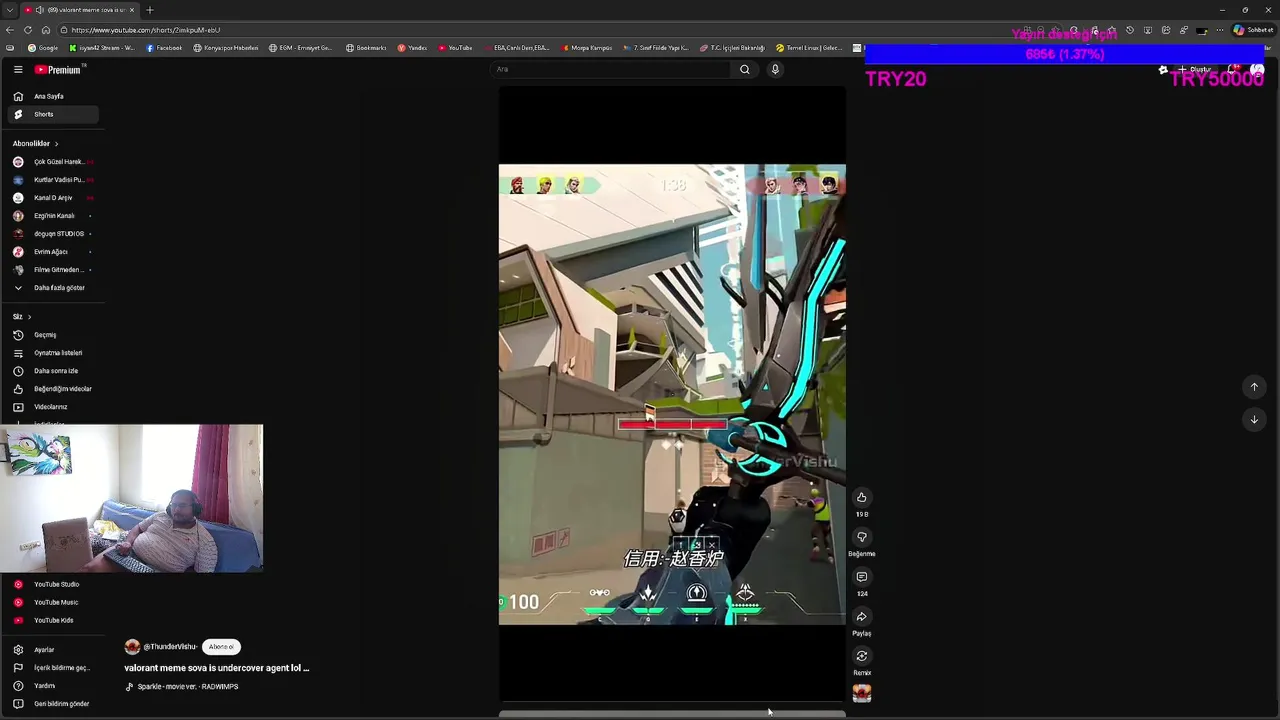
Task: Open Kurtlar Vadisi Pusu channel subscription
Action: tap(53, 180)
